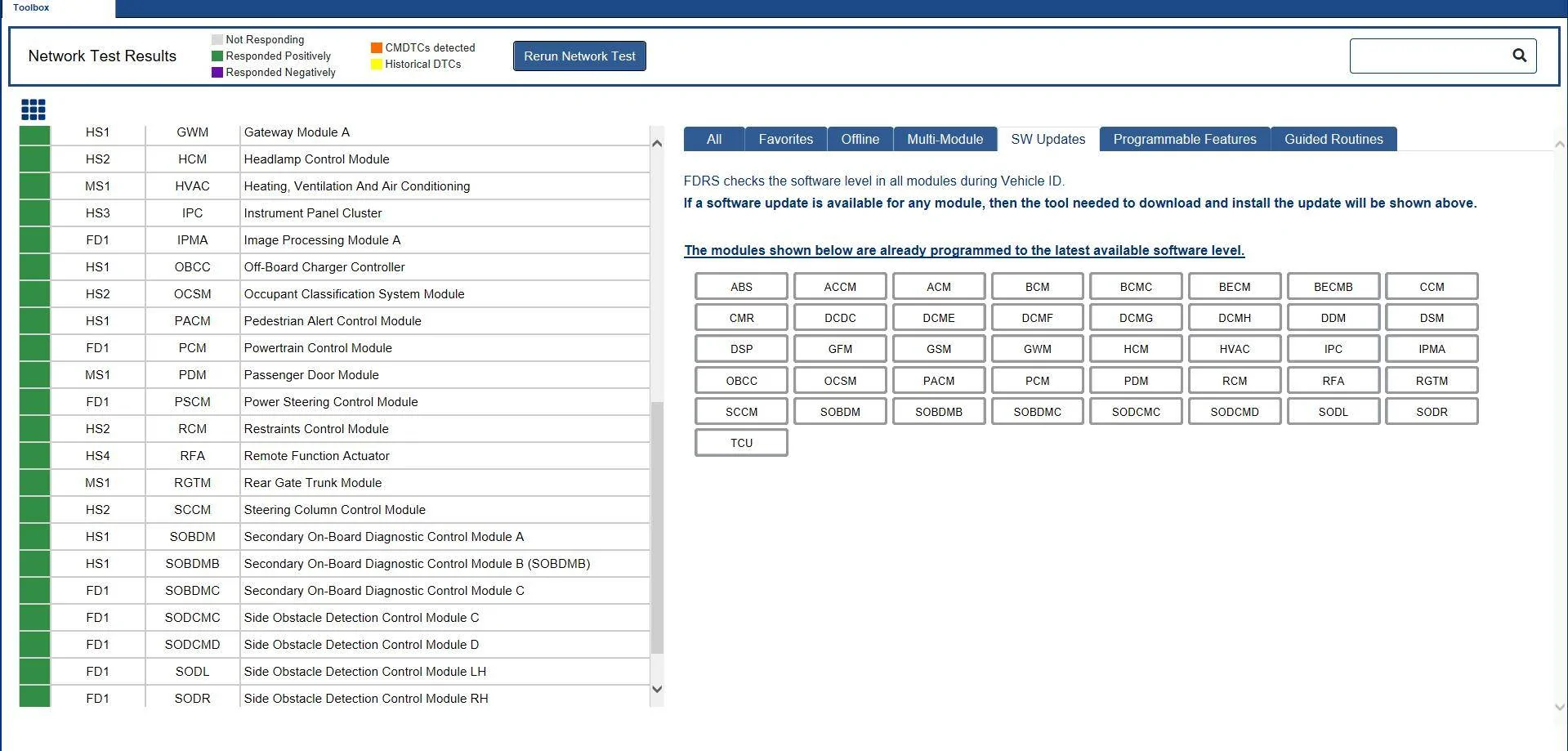
Task: Open the Programmable Features tab
Action: tap(1185, 139)
